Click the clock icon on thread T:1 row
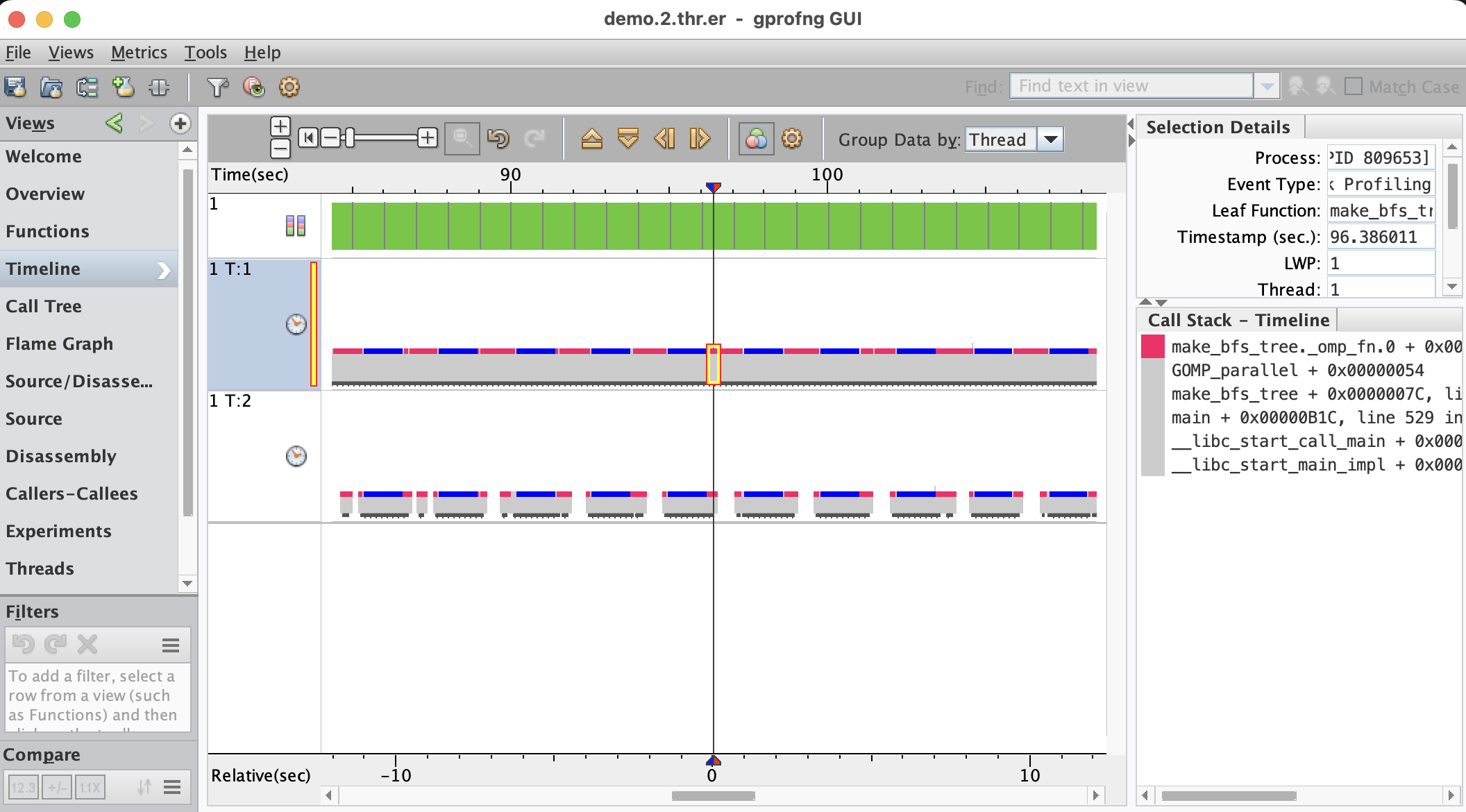The height and width of the screenshot is (812, 1466). point(296,324)
